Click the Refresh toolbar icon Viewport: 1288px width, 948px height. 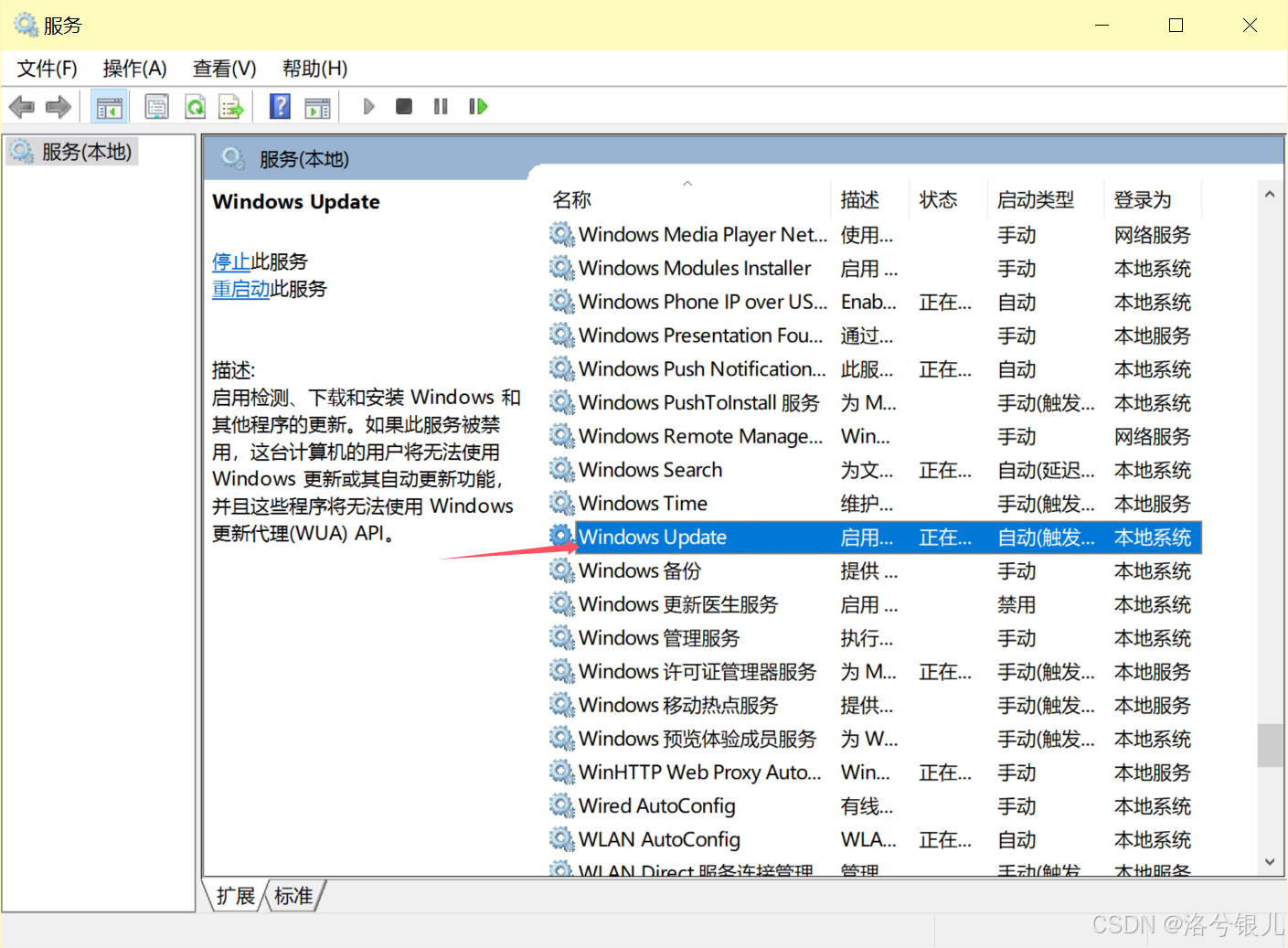[x=195, y=107]
